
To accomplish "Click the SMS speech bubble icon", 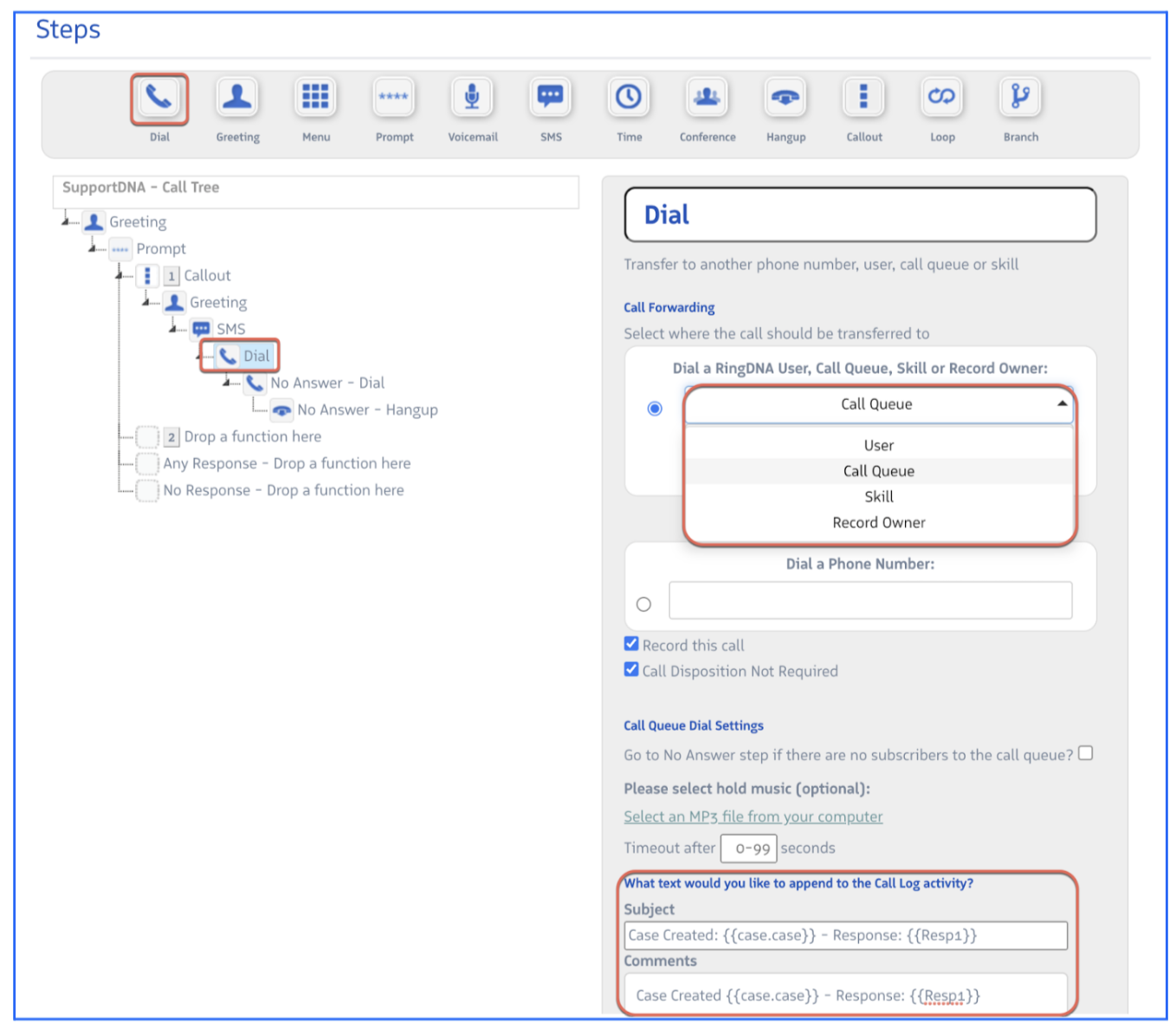I will click(x=551, y=98).
